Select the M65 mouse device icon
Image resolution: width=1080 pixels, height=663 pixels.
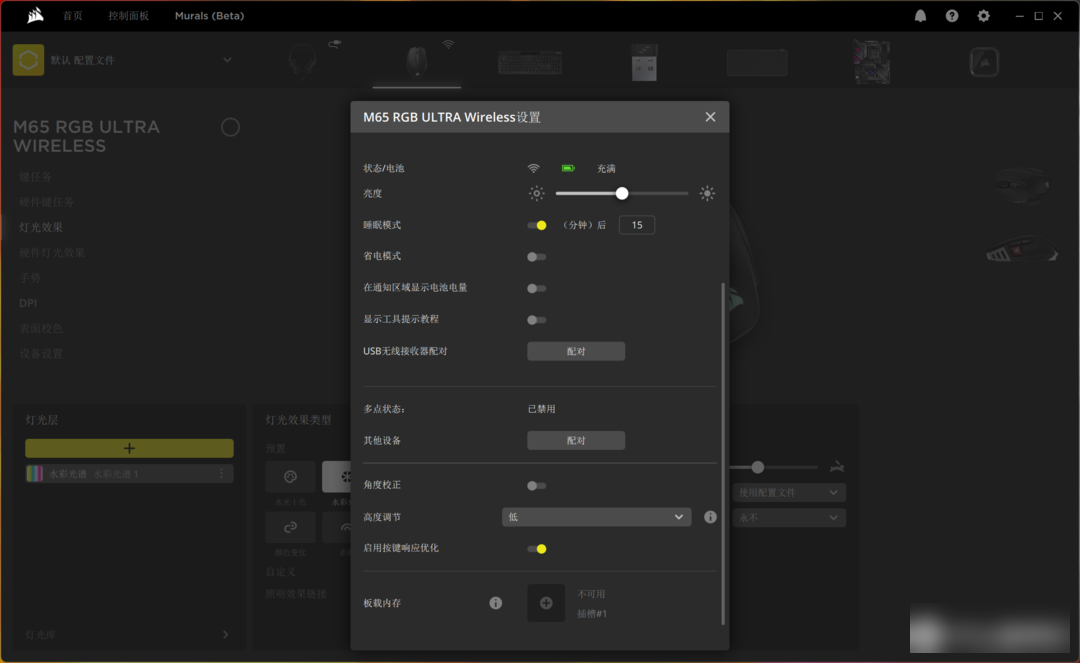[416, 61]
